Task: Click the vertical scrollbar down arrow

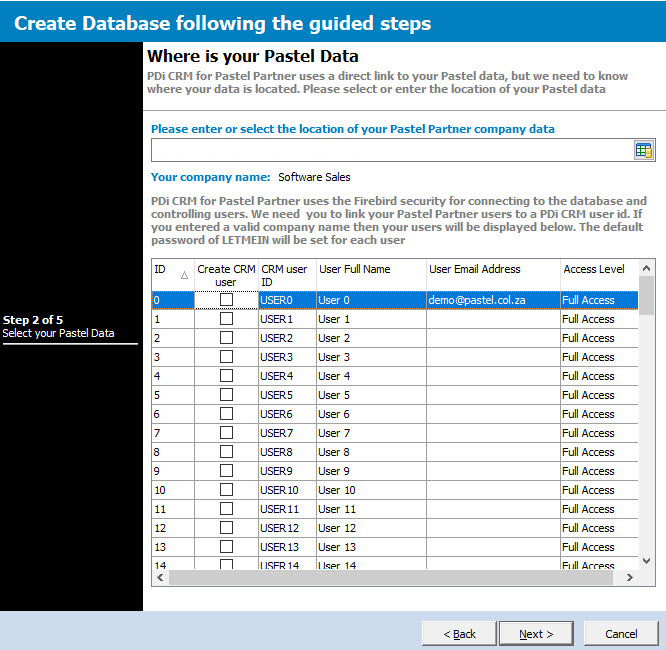Action: [646, 561]
